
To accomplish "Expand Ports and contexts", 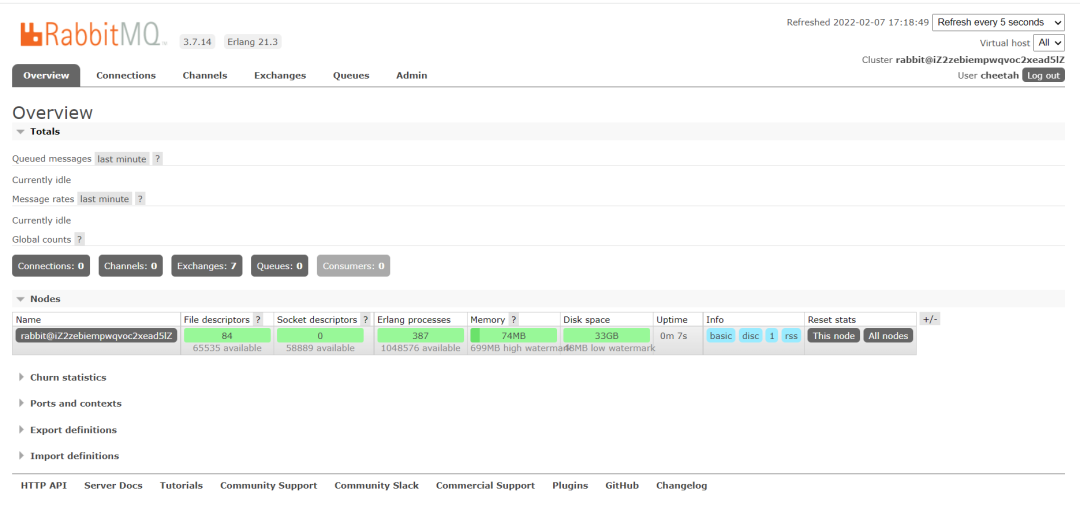I will tap(76, 404).
